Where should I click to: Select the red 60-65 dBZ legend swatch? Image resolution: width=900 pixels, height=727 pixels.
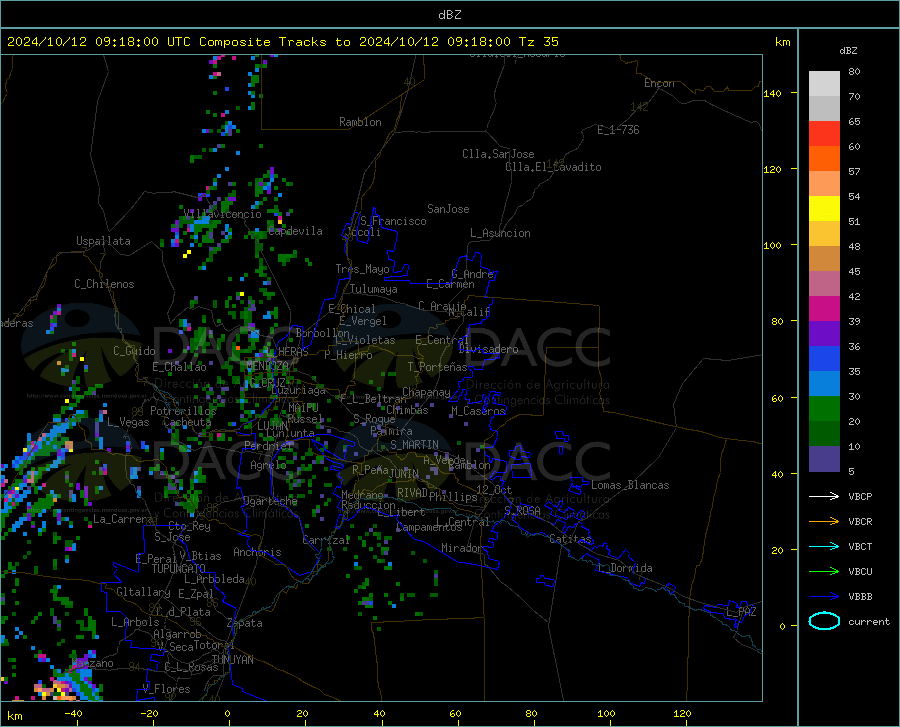pos(824,134)
